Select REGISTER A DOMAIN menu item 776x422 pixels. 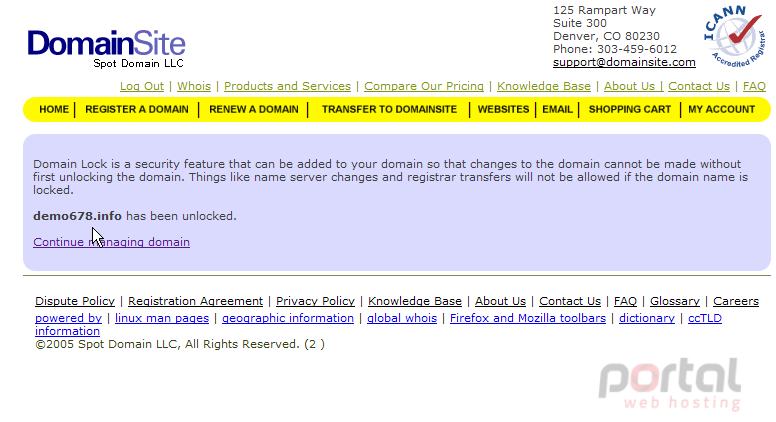pyautogui.click(x=137, y=109)
